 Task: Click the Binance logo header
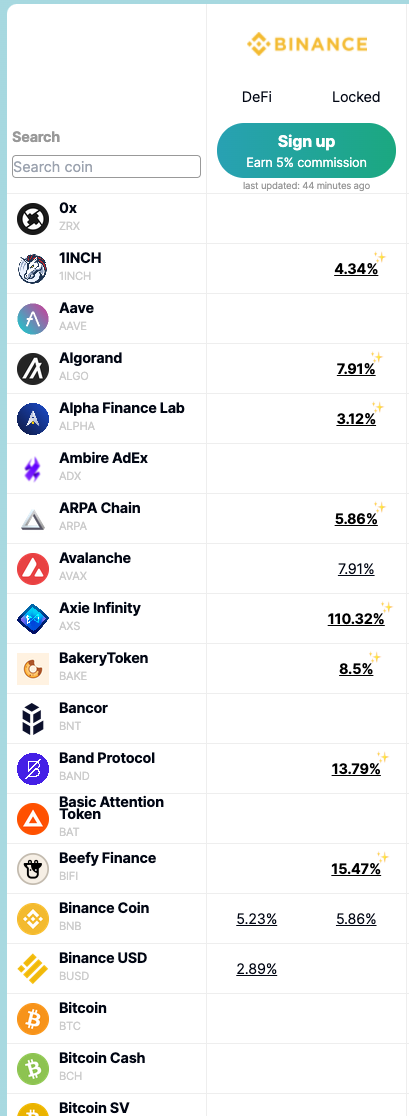click(307, 45)
